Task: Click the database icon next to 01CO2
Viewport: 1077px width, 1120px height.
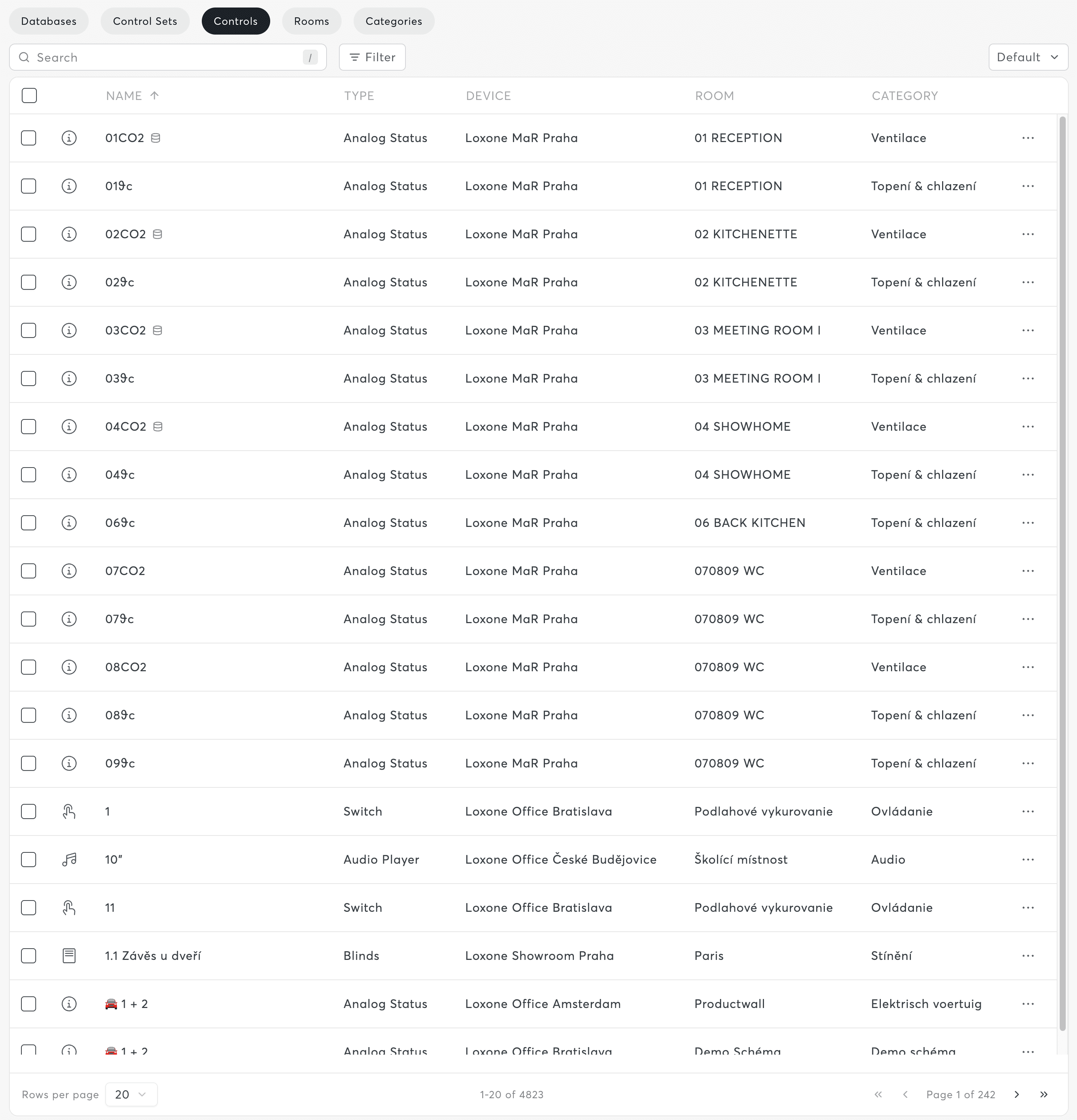Action: coord(156,138)
